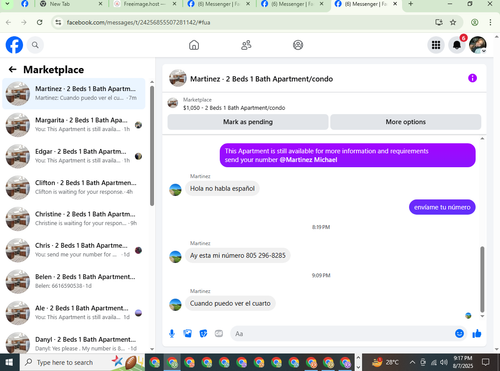The height and width of the screenshot is (371, 500).
Task: Open the notifications bell
Action: click(457, 45)
